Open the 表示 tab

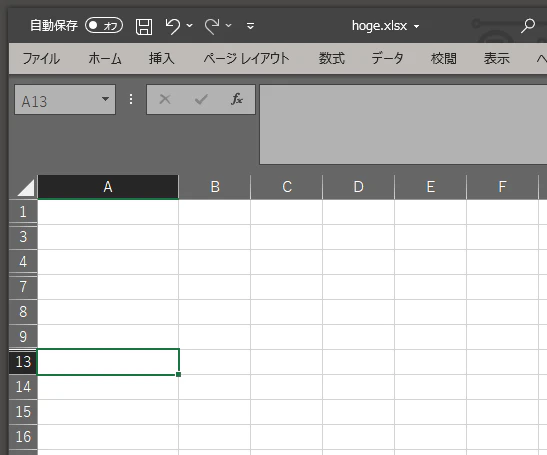(x=497, y=58)
